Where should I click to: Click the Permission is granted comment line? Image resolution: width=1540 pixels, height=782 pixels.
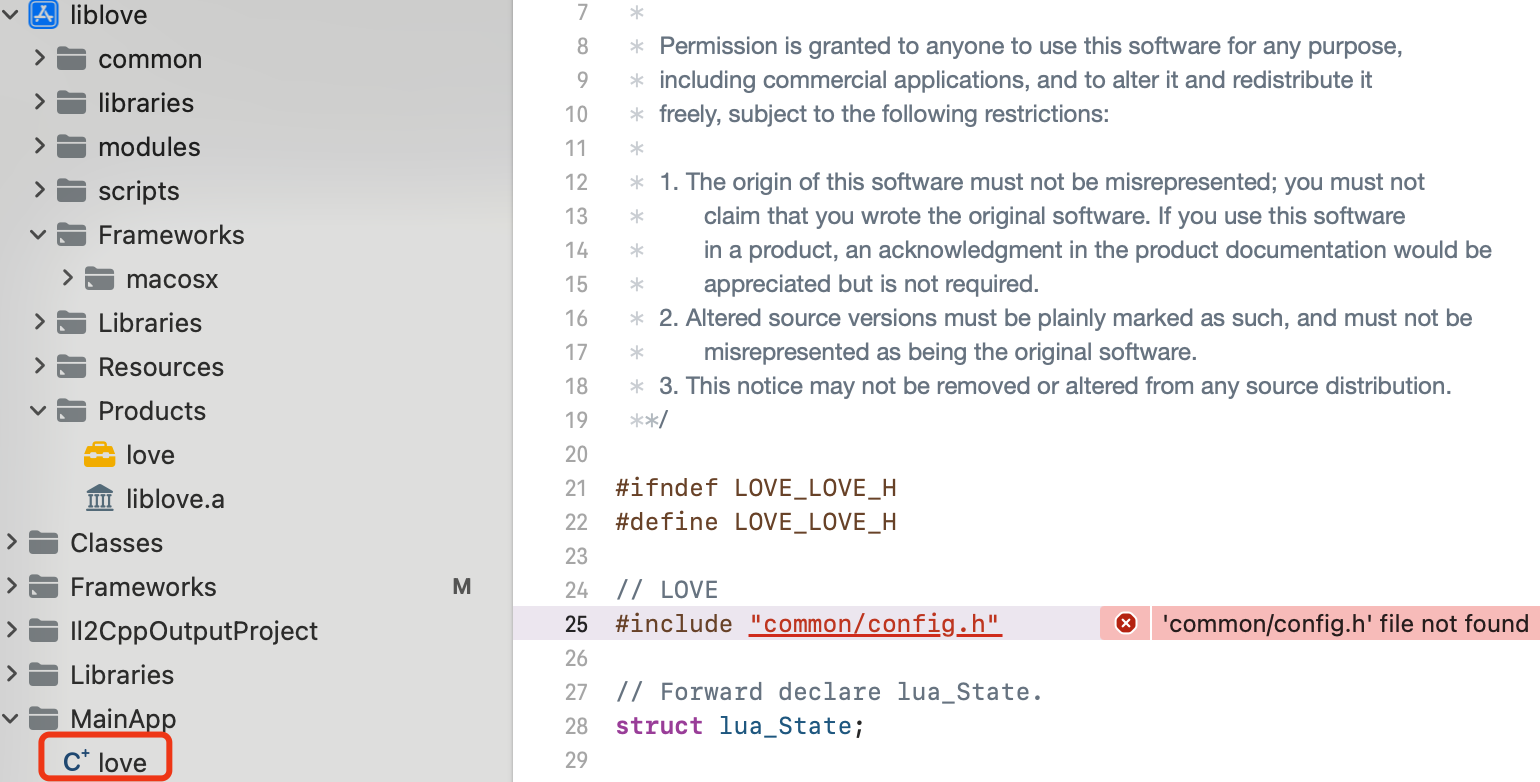point(1031,46)
